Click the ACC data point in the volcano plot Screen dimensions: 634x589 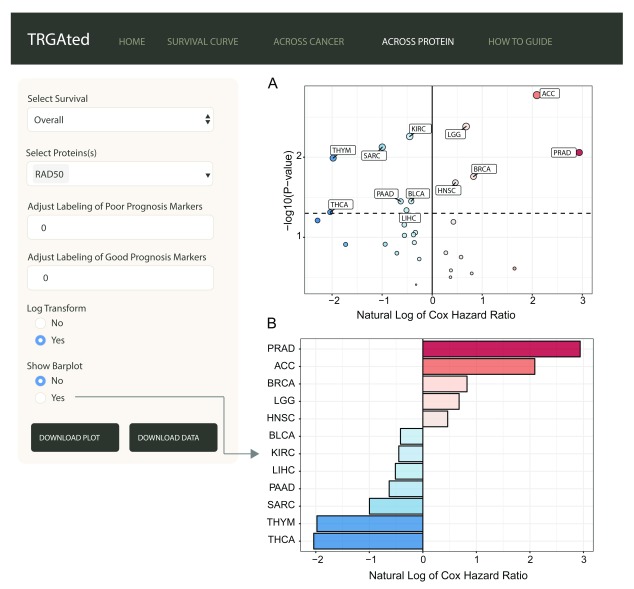[x=537, y=95]
